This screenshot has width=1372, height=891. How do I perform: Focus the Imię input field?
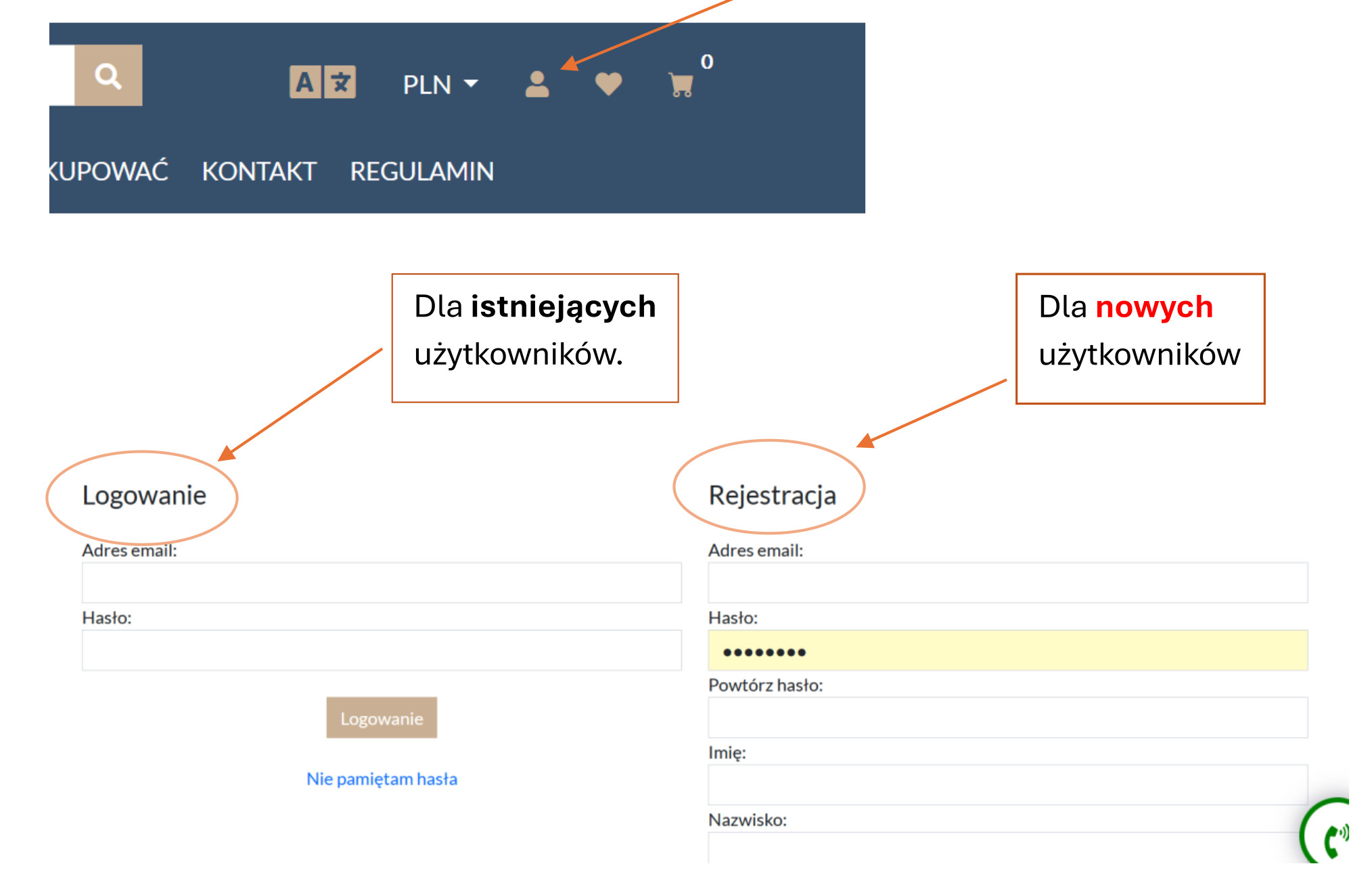(1008, 785)
